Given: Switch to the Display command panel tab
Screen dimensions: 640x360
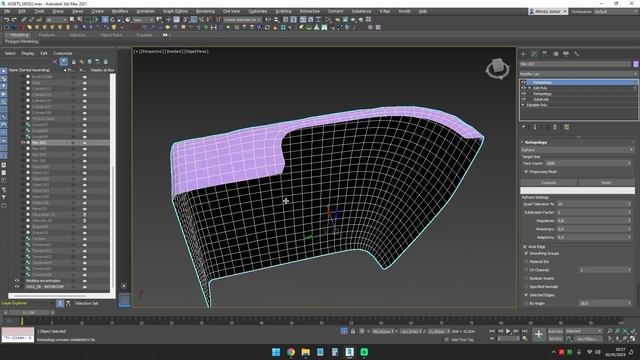Looking at the screenshot, I should [566, 54].
